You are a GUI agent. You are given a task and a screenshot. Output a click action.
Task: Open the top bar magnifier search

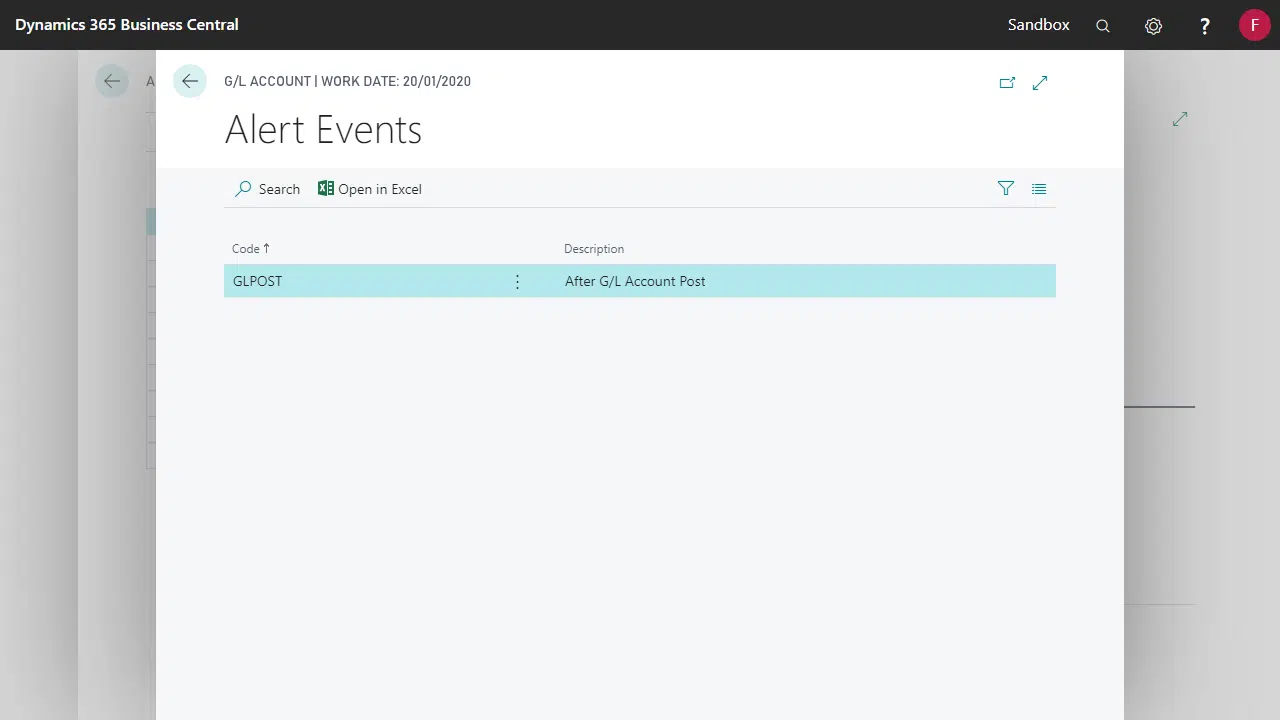1103,26
